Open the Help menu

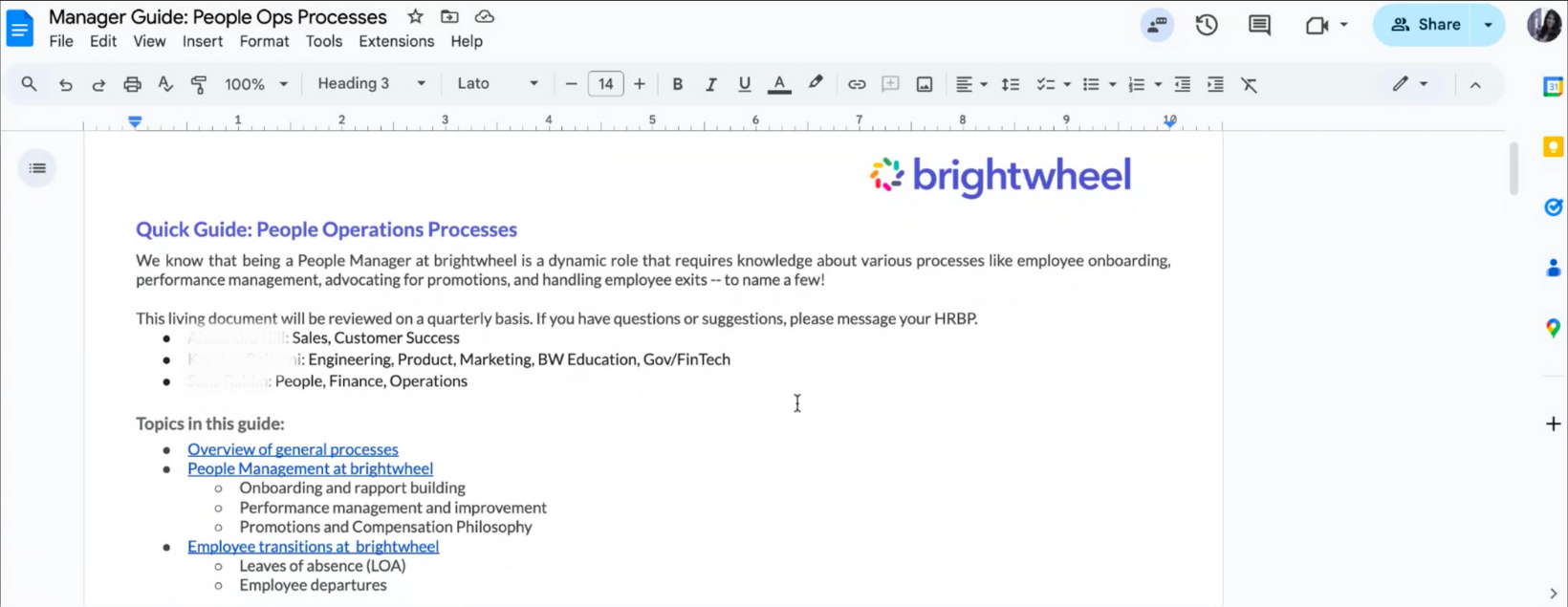coord(467,41)
